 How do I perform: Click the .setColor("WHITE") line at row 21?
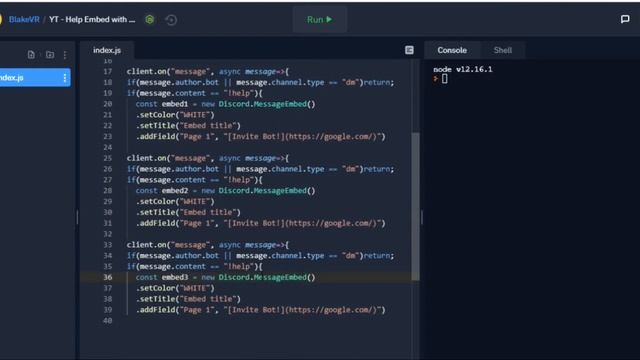tap(175, 115)
